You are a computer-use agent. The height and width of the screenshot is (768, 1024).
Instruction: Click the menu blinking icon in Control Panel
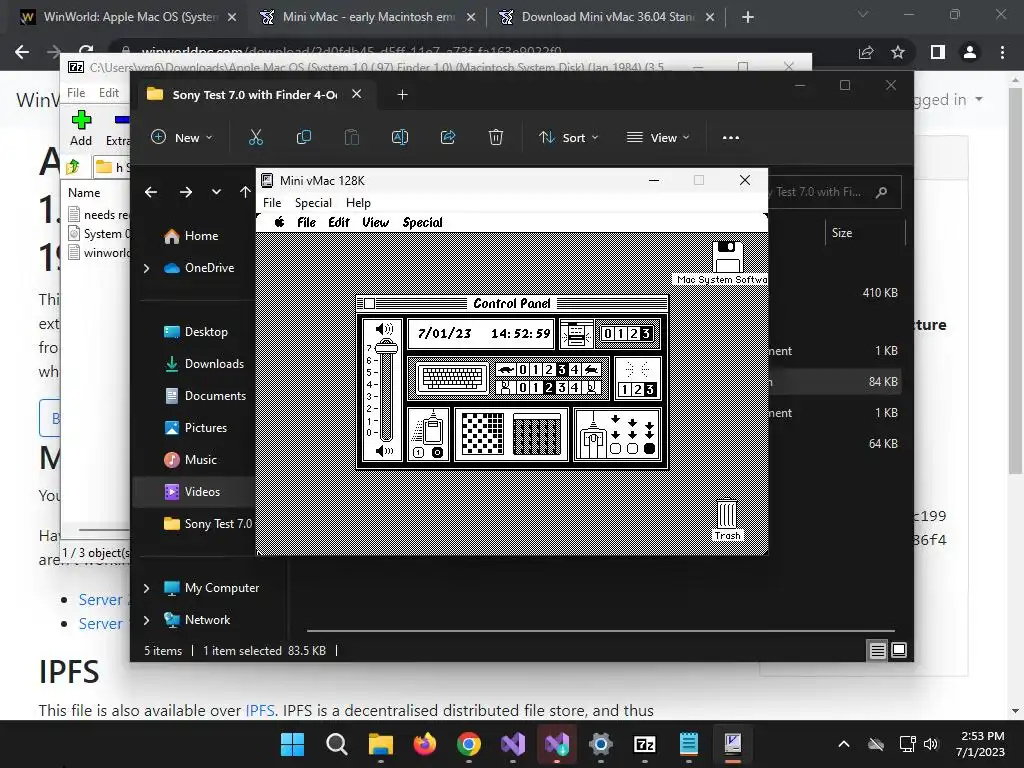576,334
